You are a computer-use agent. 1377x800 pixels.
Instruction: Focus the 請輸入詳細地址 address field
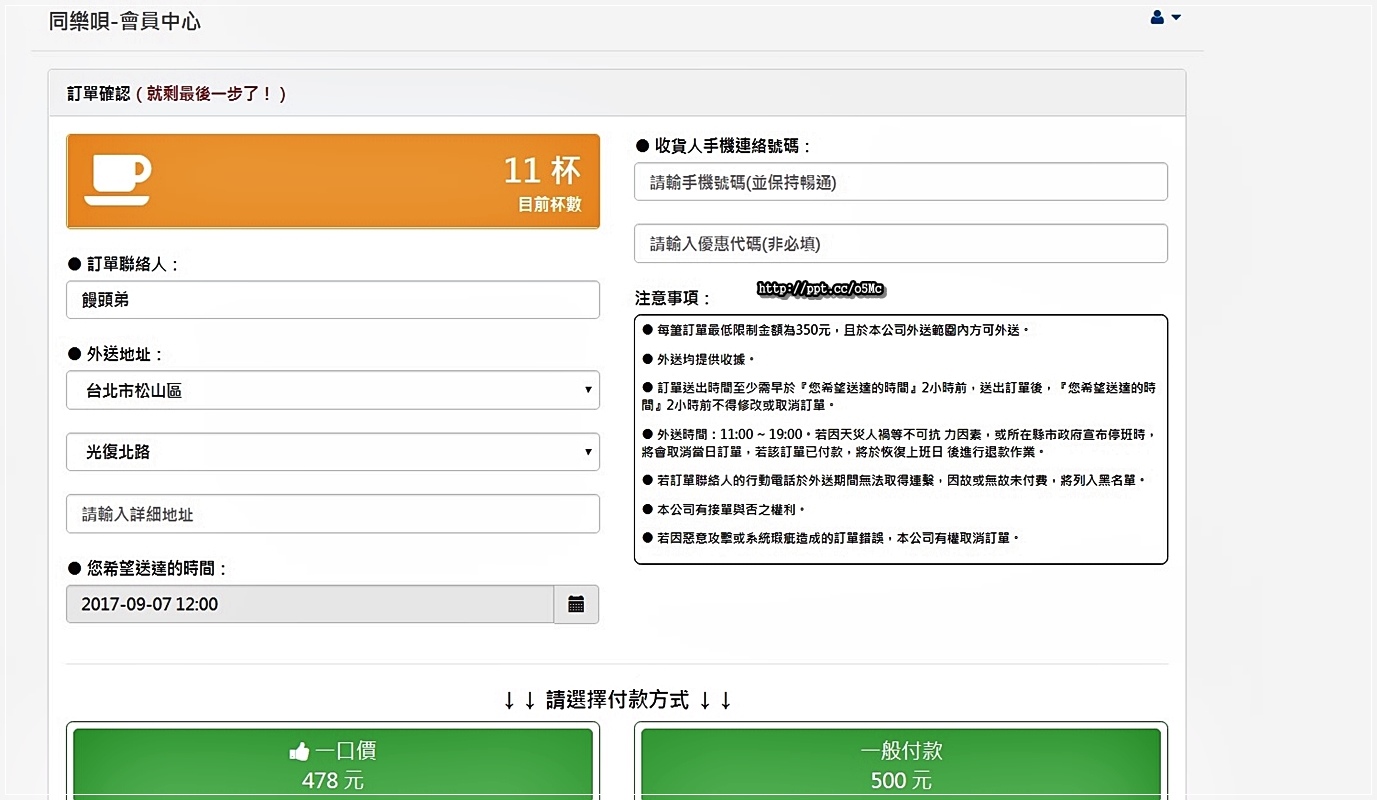click(332, 514)
